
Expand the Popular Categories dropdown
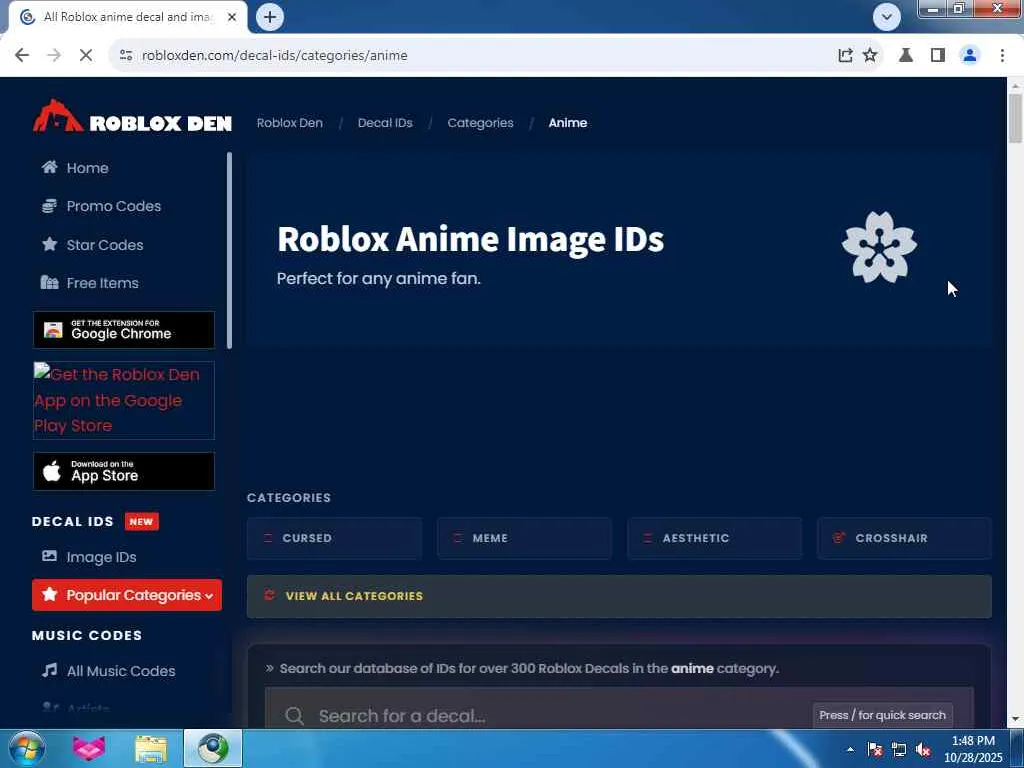click(127, 595)
